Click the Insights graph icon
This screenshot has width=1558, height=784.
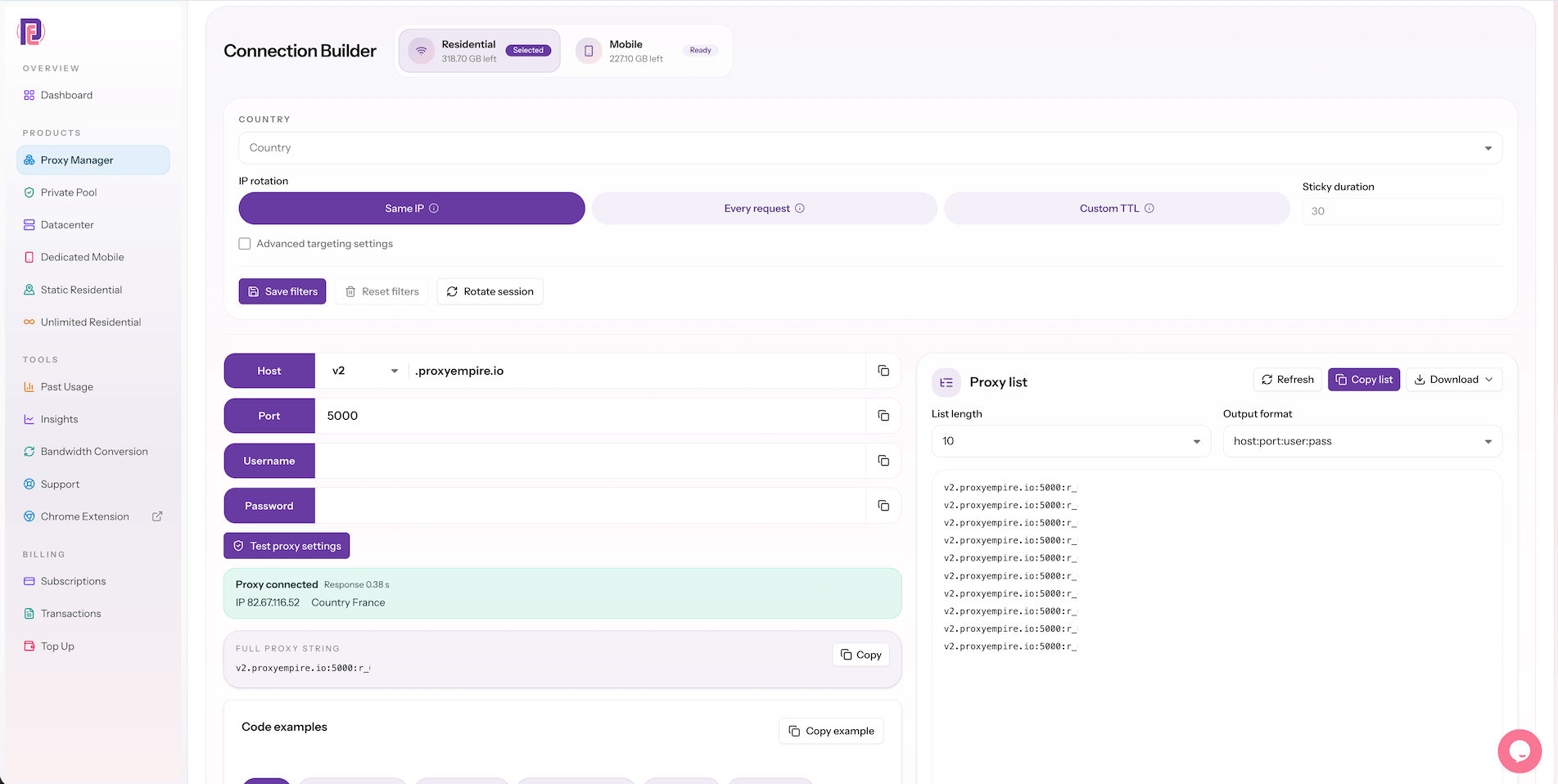29,419
